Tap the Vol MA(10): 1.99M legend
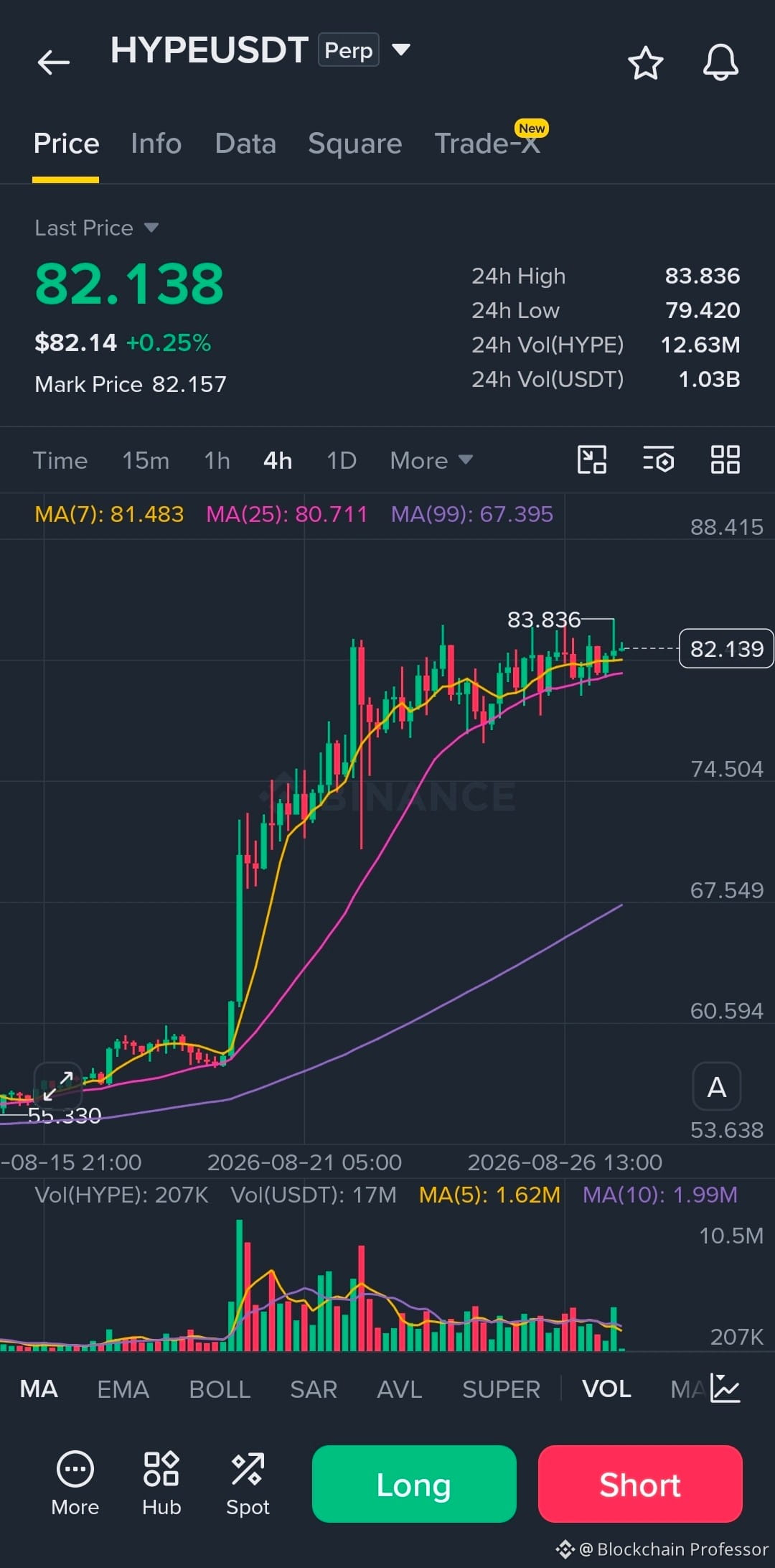 pyautogui.click(x=660, y=1195)
